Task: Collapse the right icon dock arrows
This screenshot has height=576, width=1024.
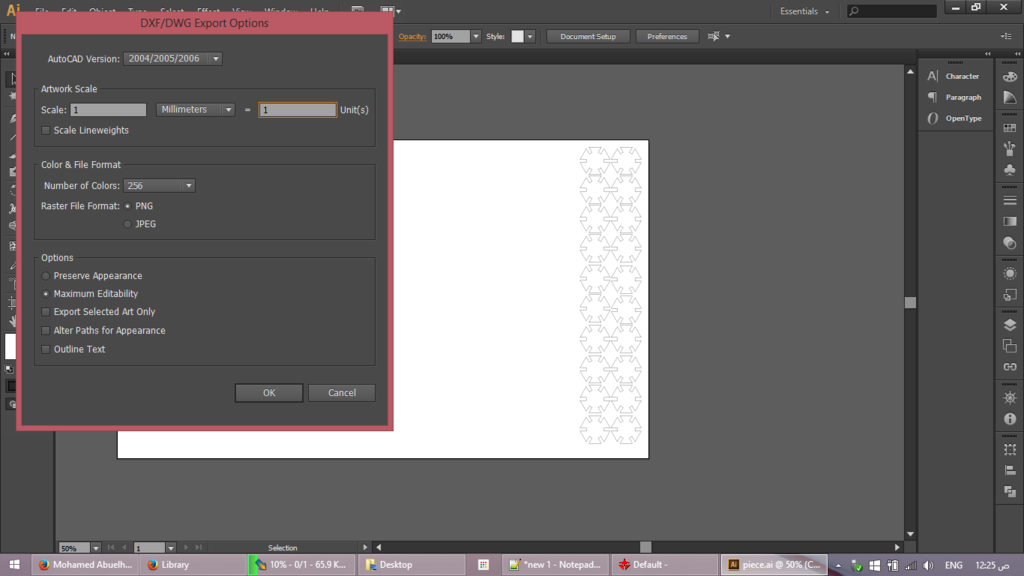Action: (x=1017, y=54)
